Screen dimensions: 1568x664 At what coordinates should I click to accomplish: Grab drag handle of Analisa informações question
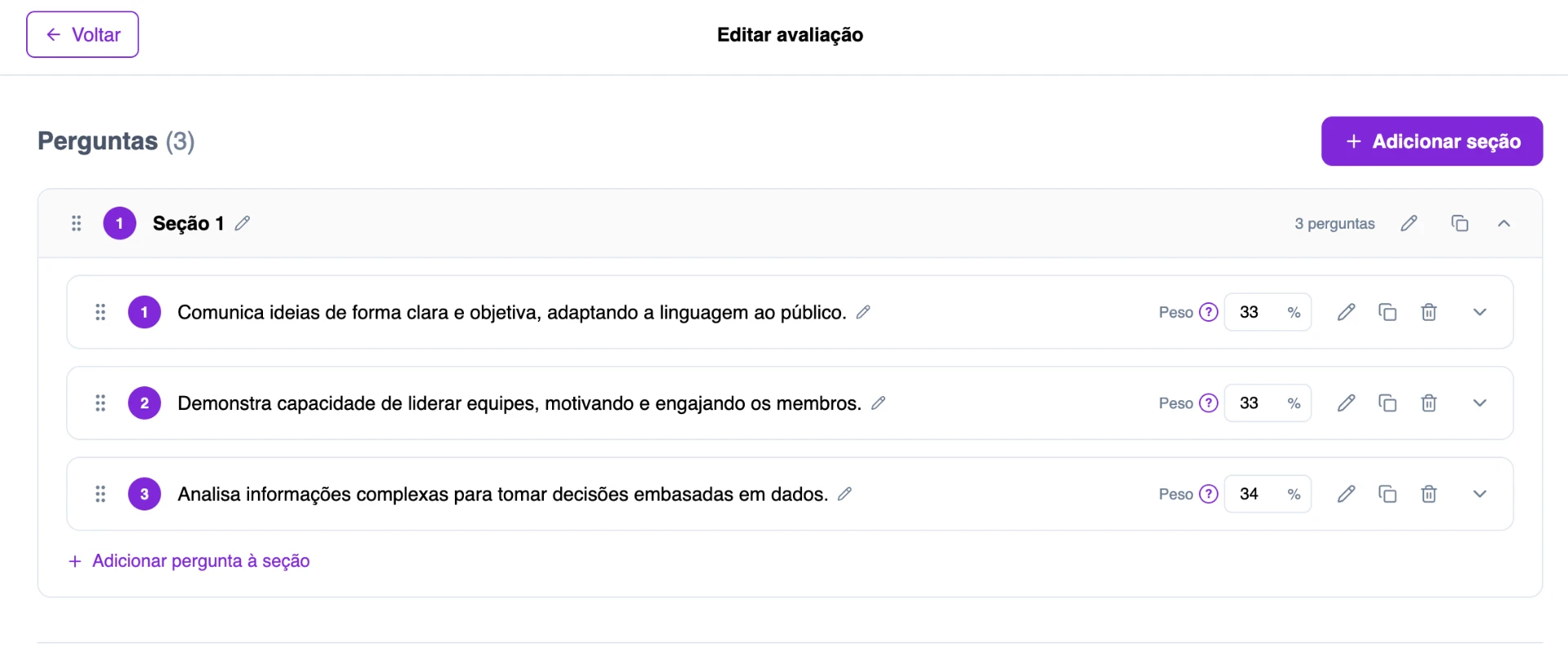click(x=100, y=494)
